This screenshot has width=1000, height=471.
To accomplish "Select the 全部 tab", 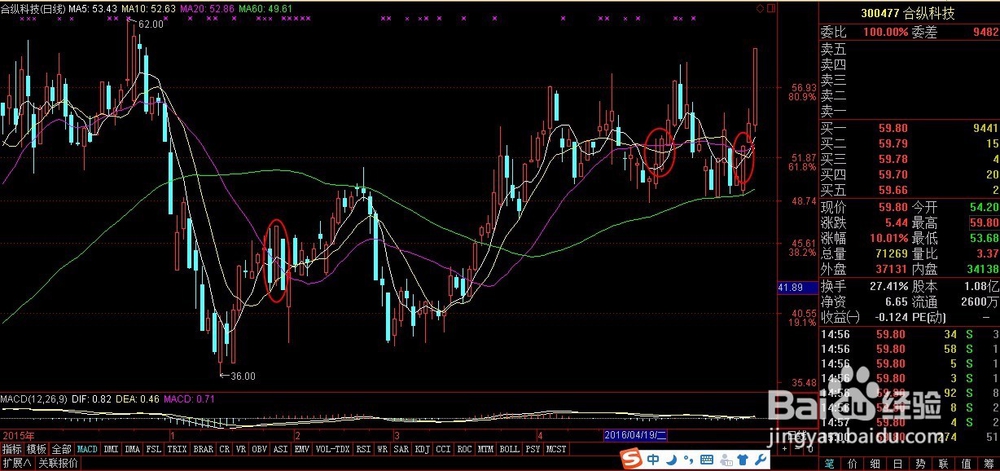I will point(61,449).
